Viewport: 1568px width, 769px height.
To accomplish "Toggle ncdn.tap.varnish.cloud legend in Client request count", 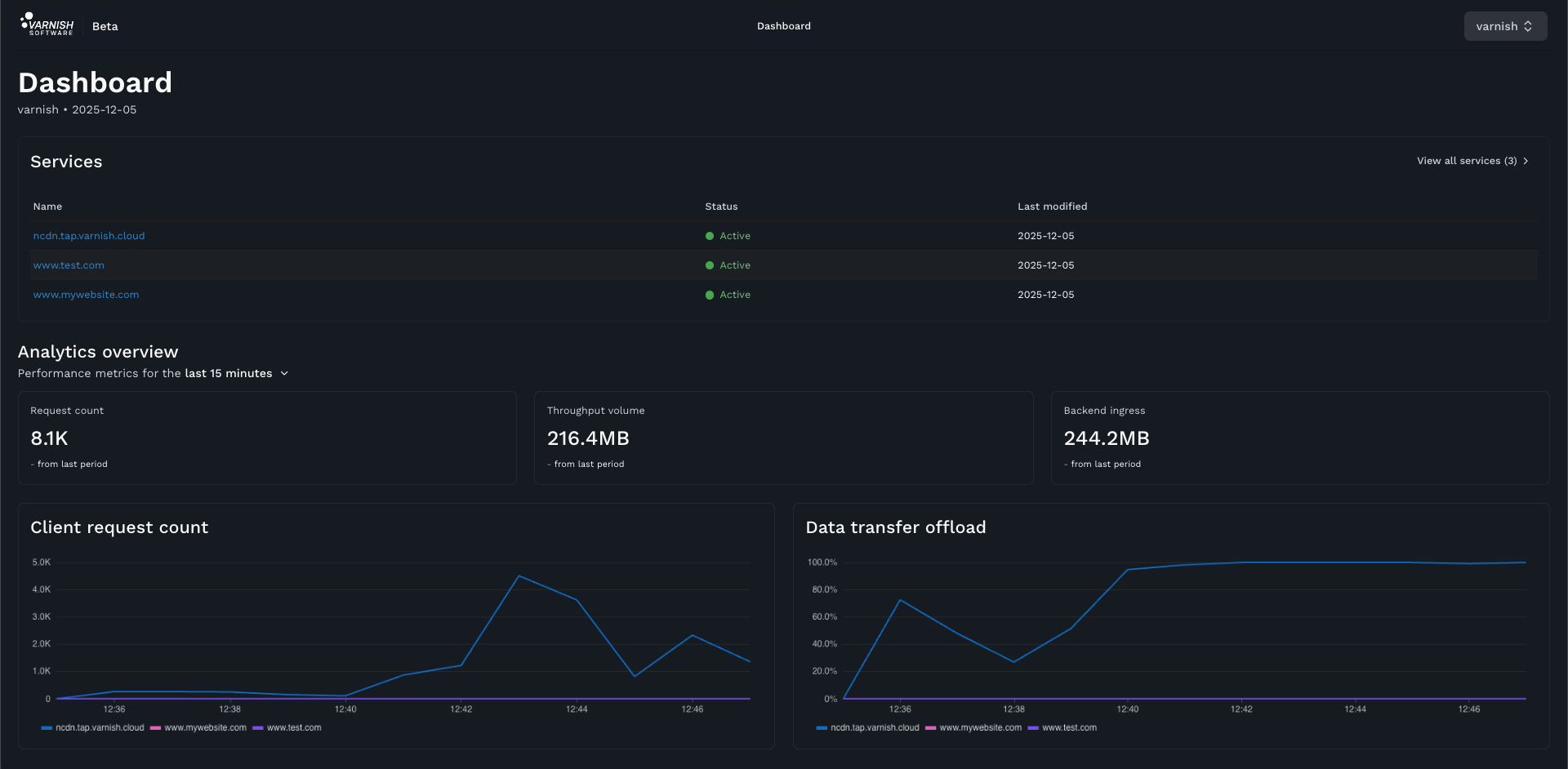I will tap(92, 727).
